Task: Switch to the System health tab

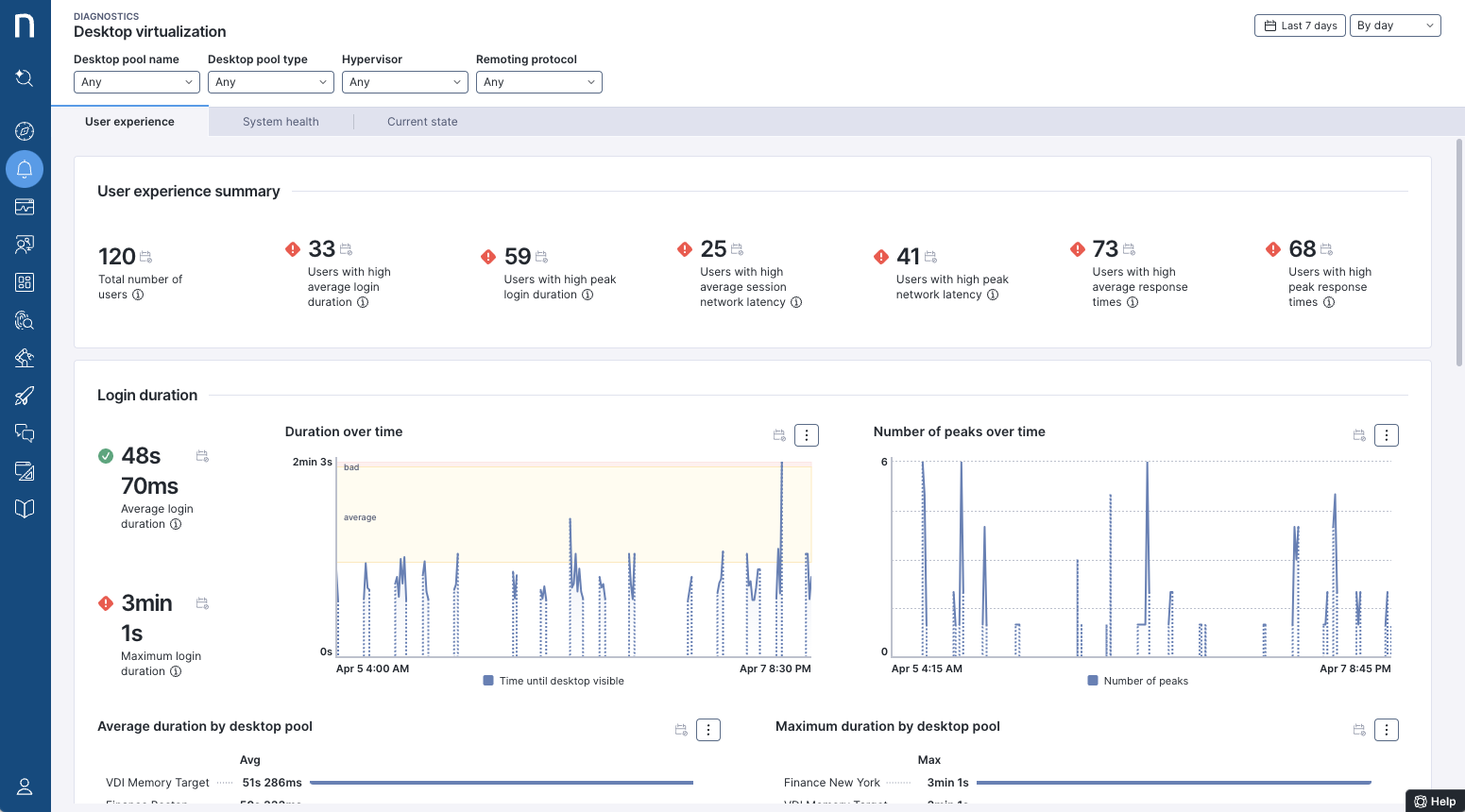Action: 281,122
